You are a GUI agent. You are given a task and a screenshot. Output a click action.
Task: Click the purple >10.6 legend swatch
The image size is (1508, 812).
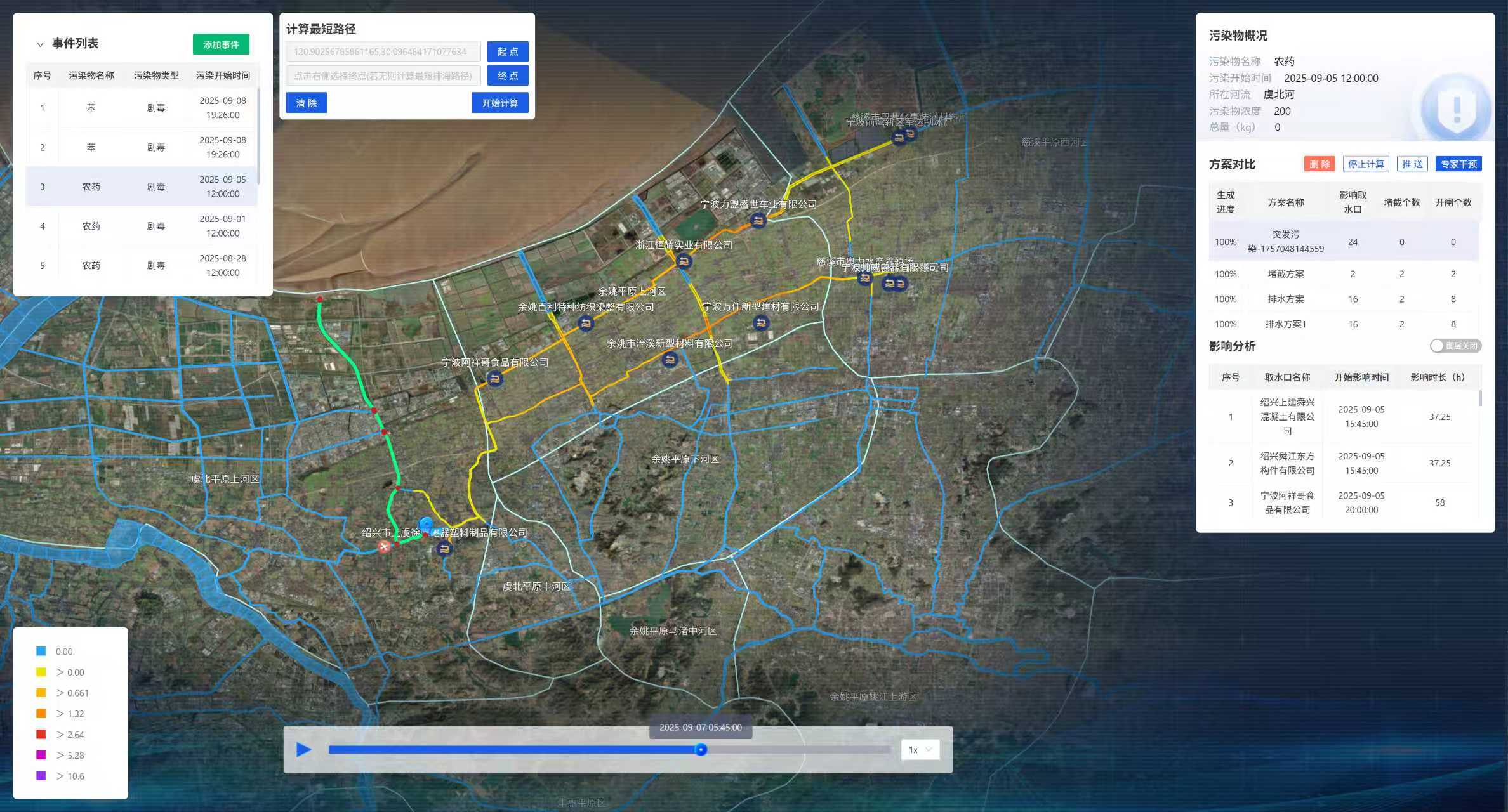(x=41, y=776)
